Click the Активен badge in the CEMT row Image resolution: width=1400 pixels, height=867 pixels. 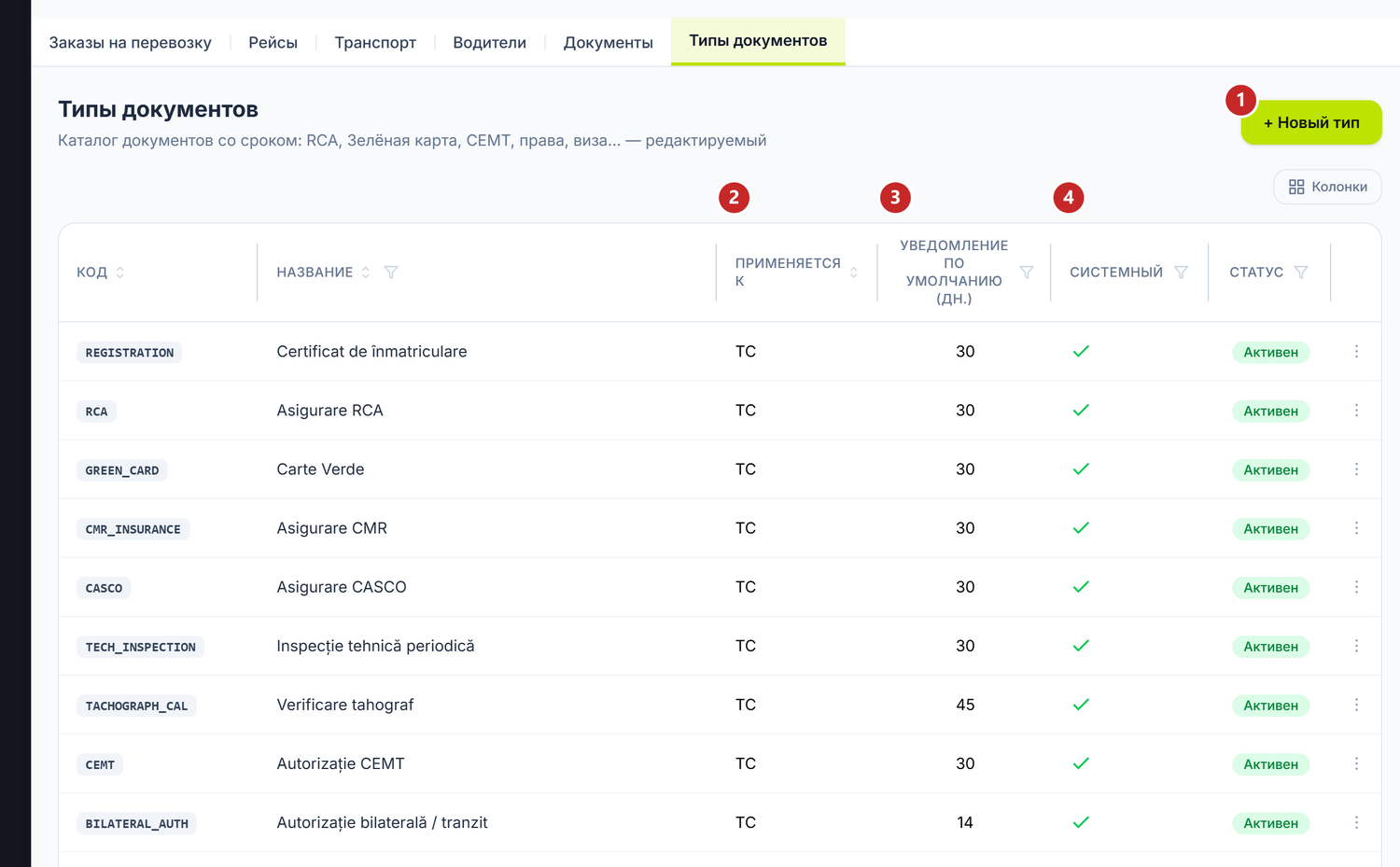pos(1270,764)
